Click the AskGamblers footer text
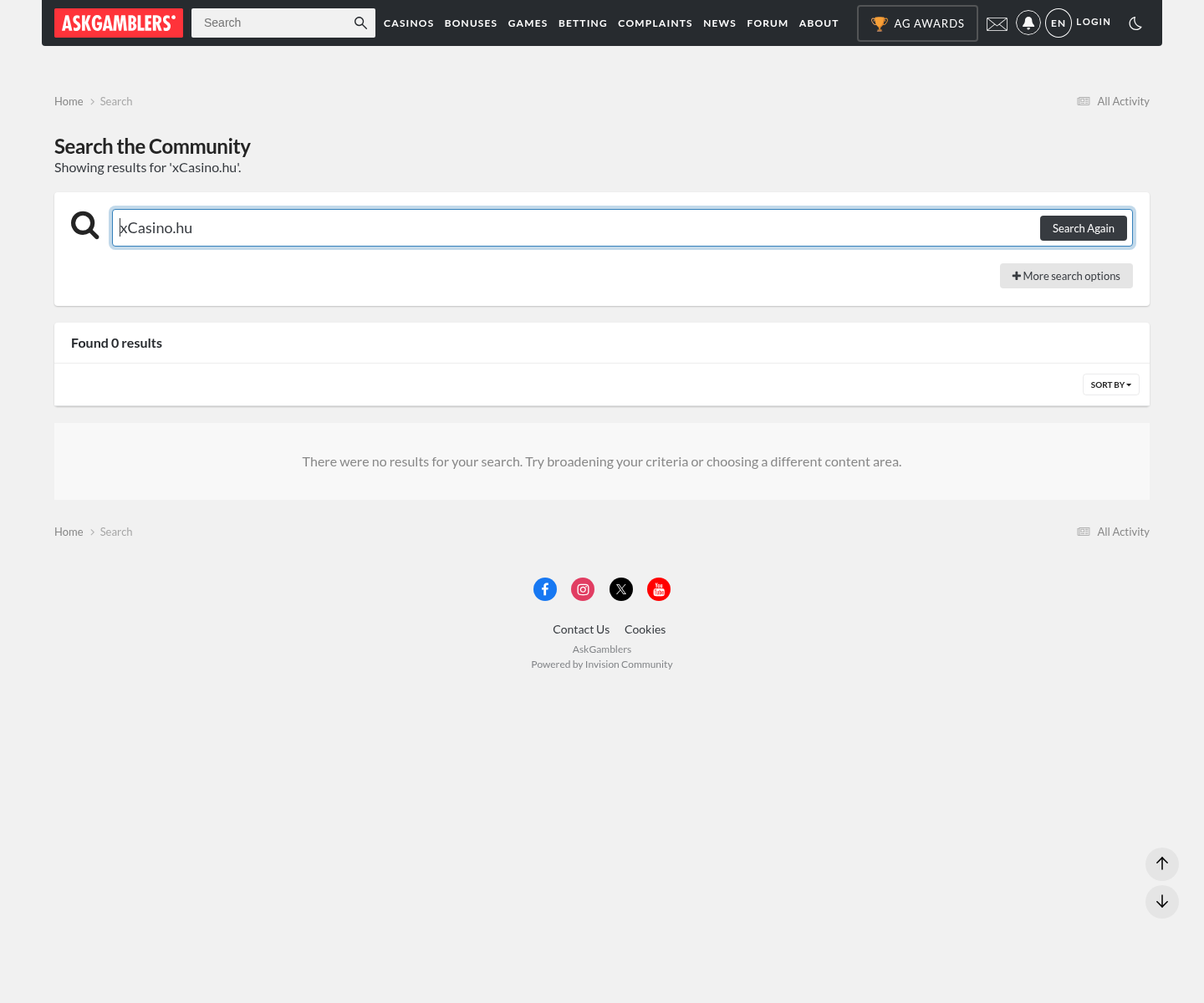Image resolution: width=1204 pixels, height=1003 pixels. pyautogui.click(x=602, y=649)
